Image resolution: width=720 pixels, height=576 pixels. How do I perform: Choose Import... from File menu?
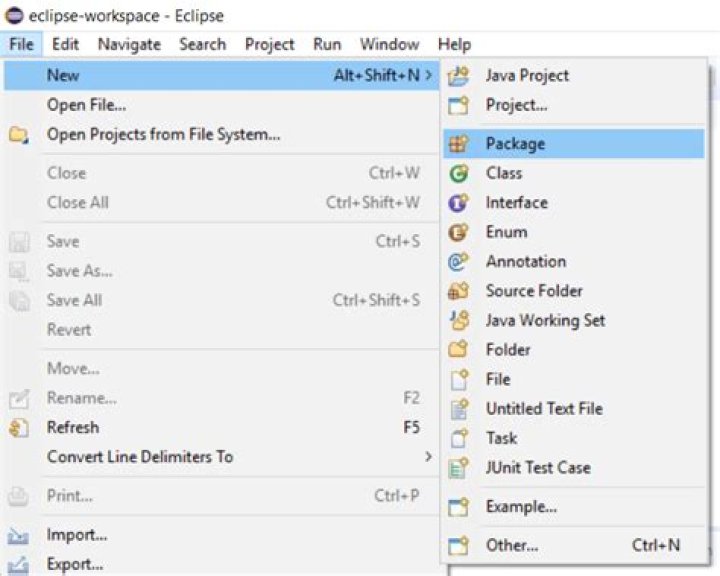(77, 535)
